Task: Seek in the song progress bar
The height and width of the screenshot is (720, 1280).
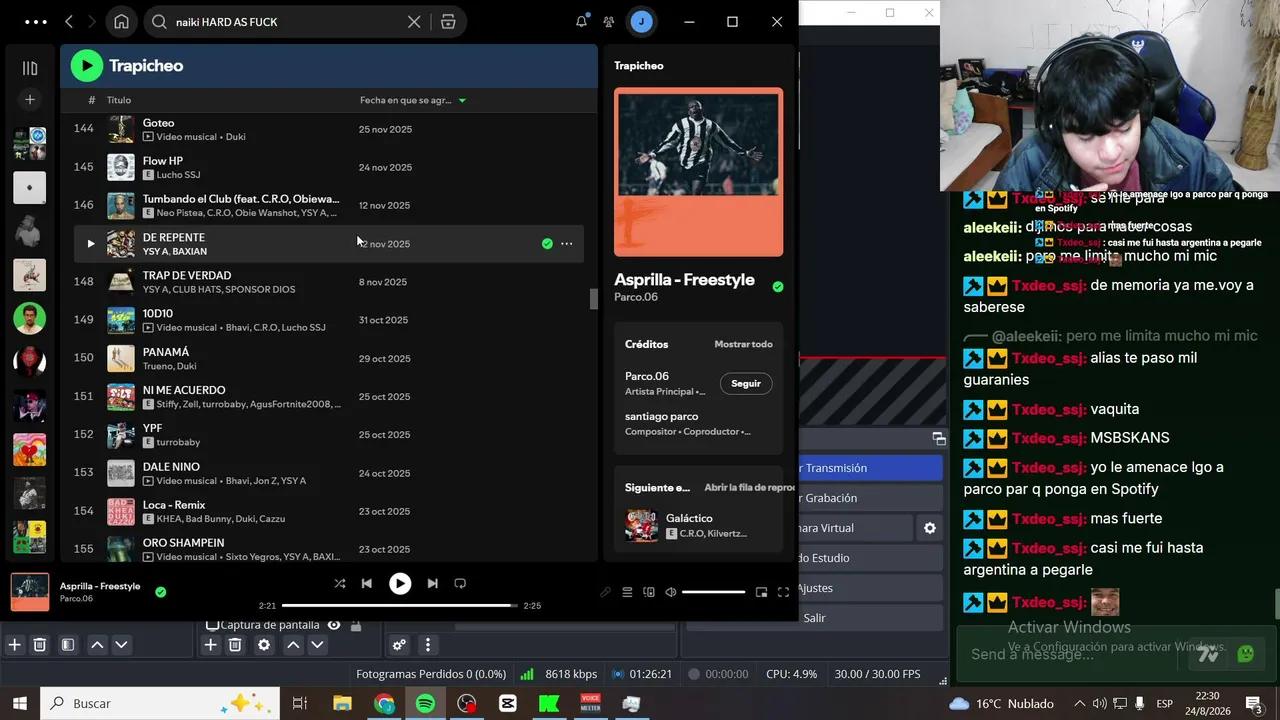Action: coord(399,606)
